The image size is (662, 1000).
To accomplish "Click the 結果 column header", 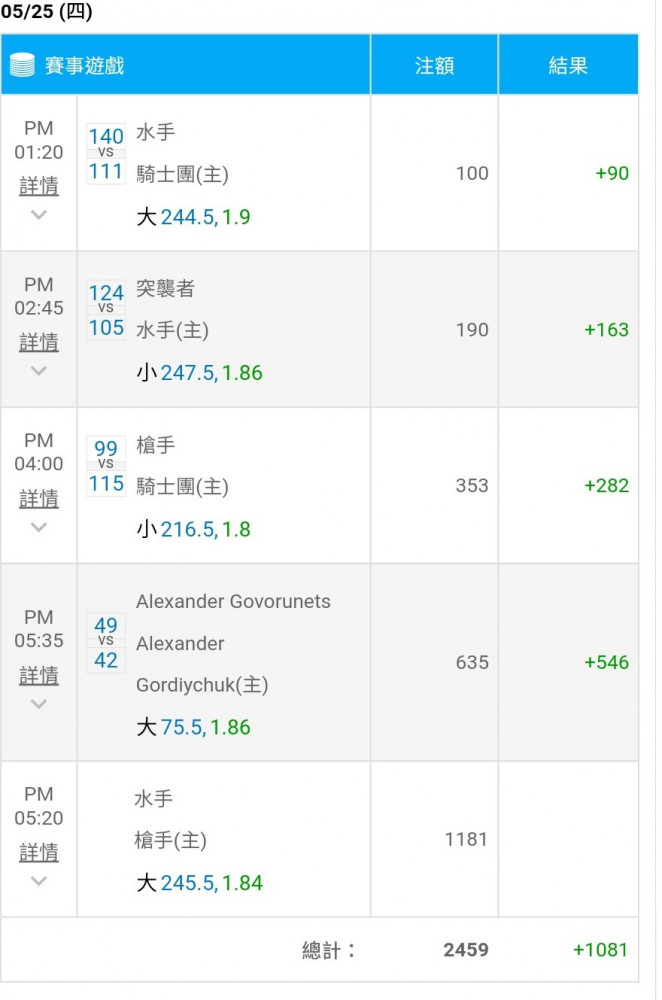I will tap(568, 65).
